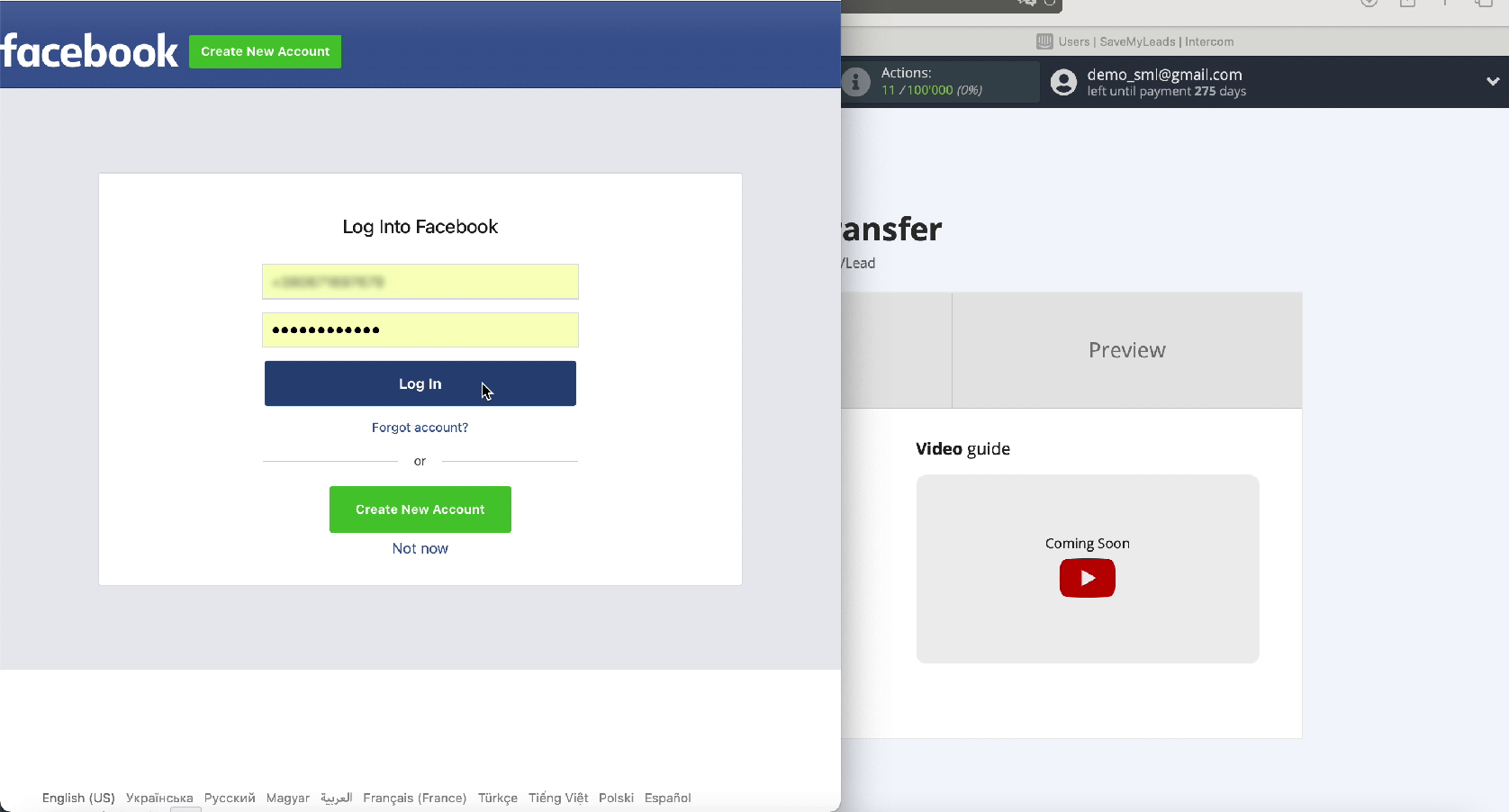This screenshot has height=812, width=1509.
Task: Click the user avatar icon in SaveMyLeads
Action: click(1063, 82)
